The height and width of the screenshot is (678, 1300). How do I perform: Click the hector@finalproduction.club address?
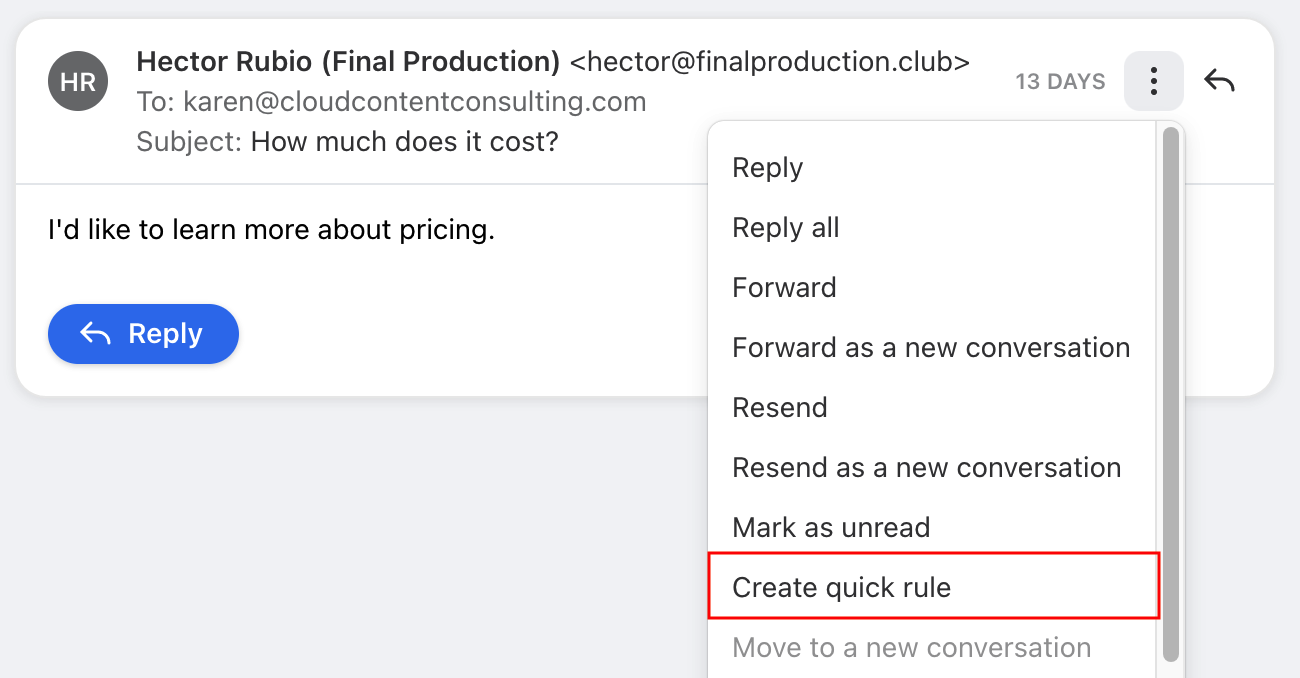(769, 62)
